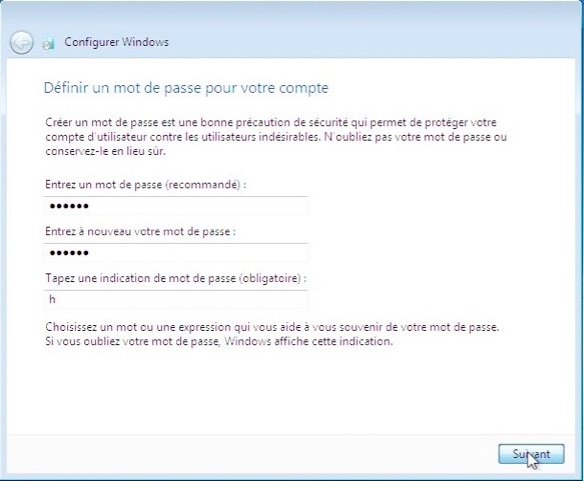Image resolution: width=584 pixels, height=481 pixels.
Task: Place cursor after the letter 'h' in hint
Action: [x=56, y=299]
